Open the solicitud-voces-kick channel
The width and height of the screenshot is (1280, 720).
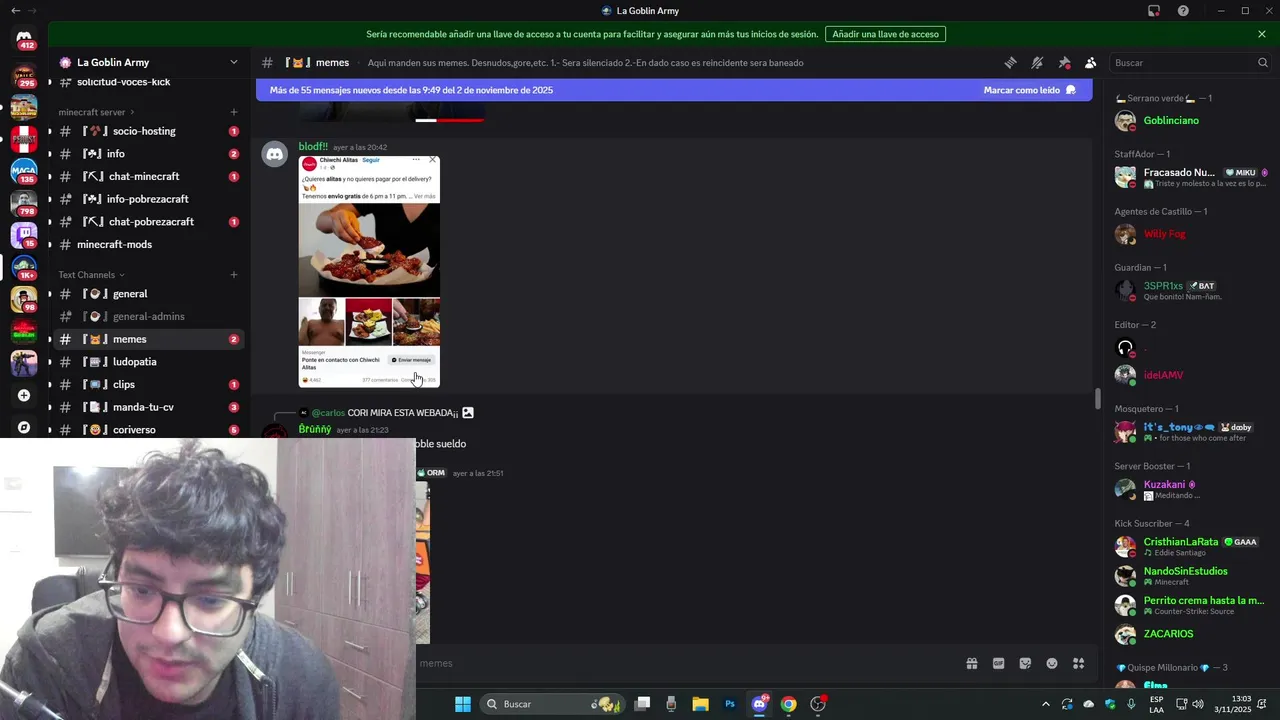pos(148,82)
